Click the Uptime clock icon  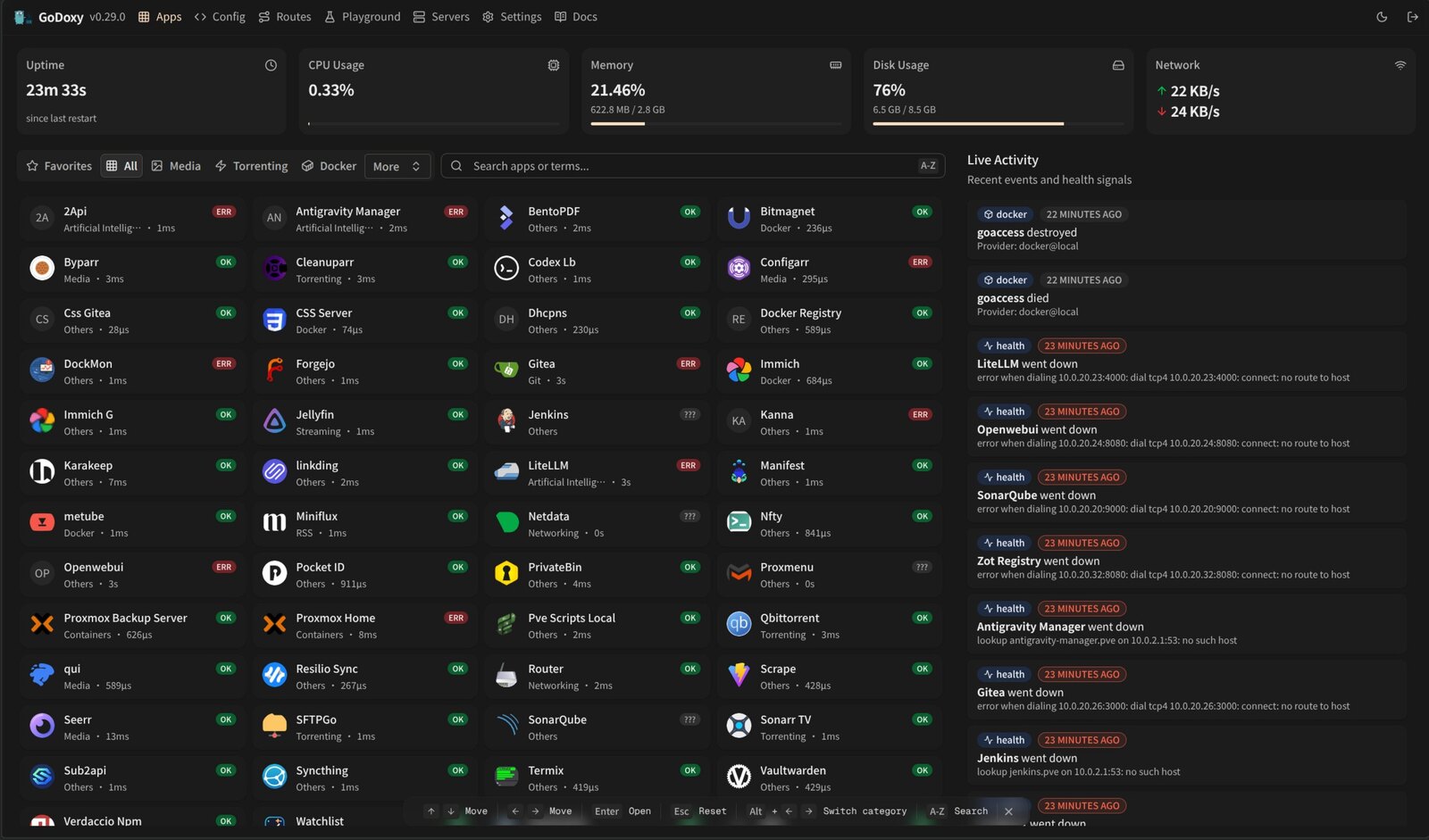(x=271, y=65)
